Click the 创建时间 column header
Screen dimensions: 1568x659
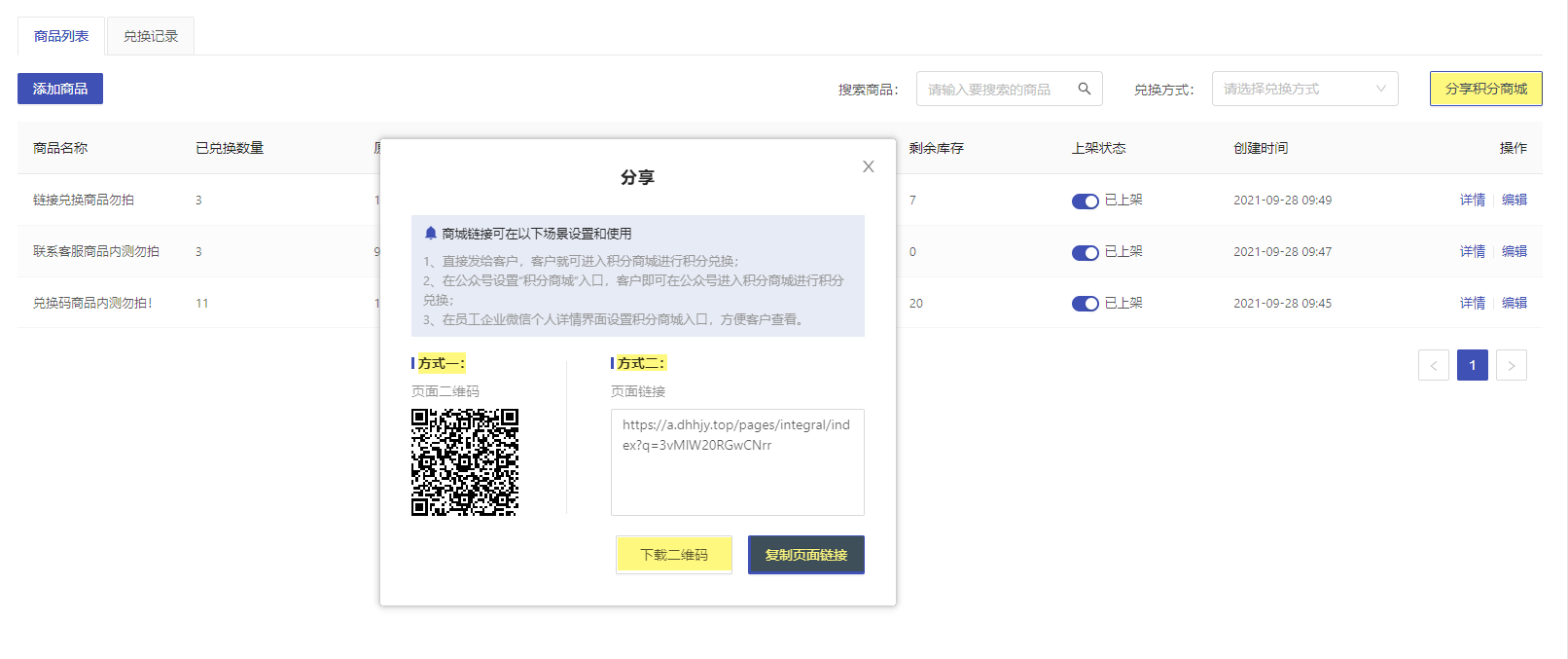point(1261,148)
